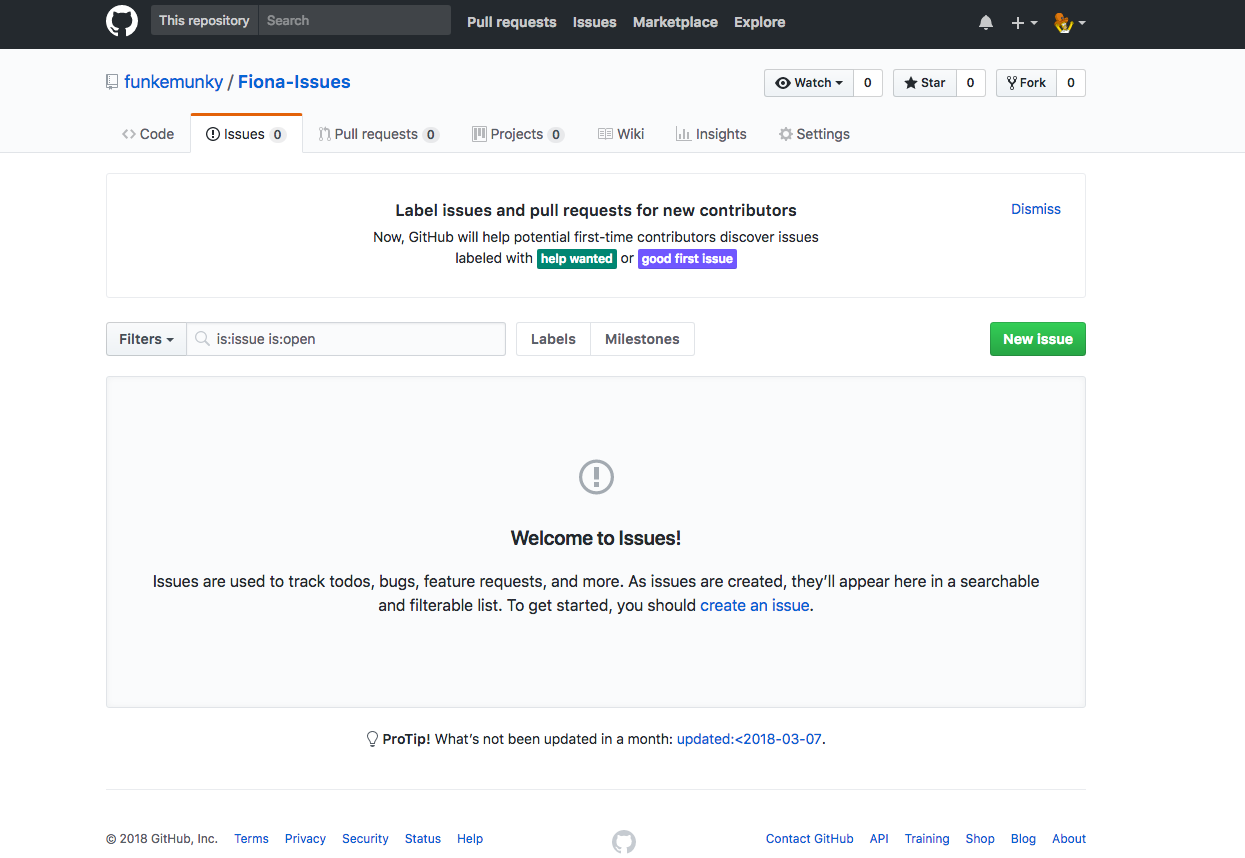The width and height of the screenshot is (1245, 858).
Task: Open the plus create-new menu
Action: pyautogui.click(x=1024, y=22)
